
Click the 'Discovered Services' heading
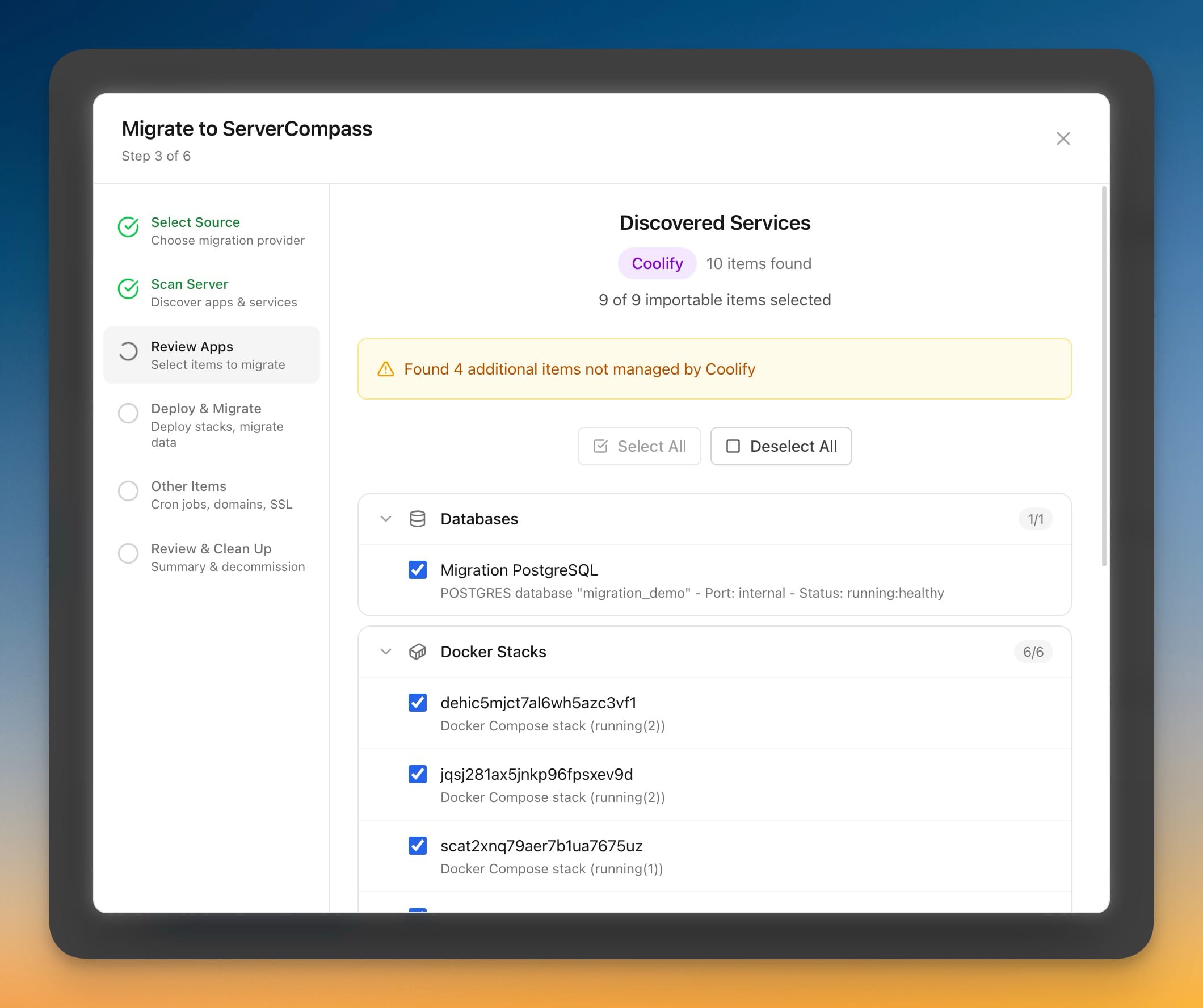(715, 223)
